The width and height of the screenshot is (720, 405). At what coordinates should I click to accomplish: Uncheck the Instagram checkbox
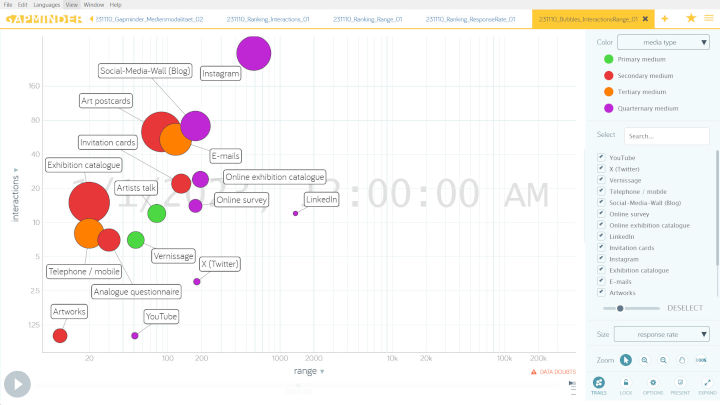(x=600, y=259)
